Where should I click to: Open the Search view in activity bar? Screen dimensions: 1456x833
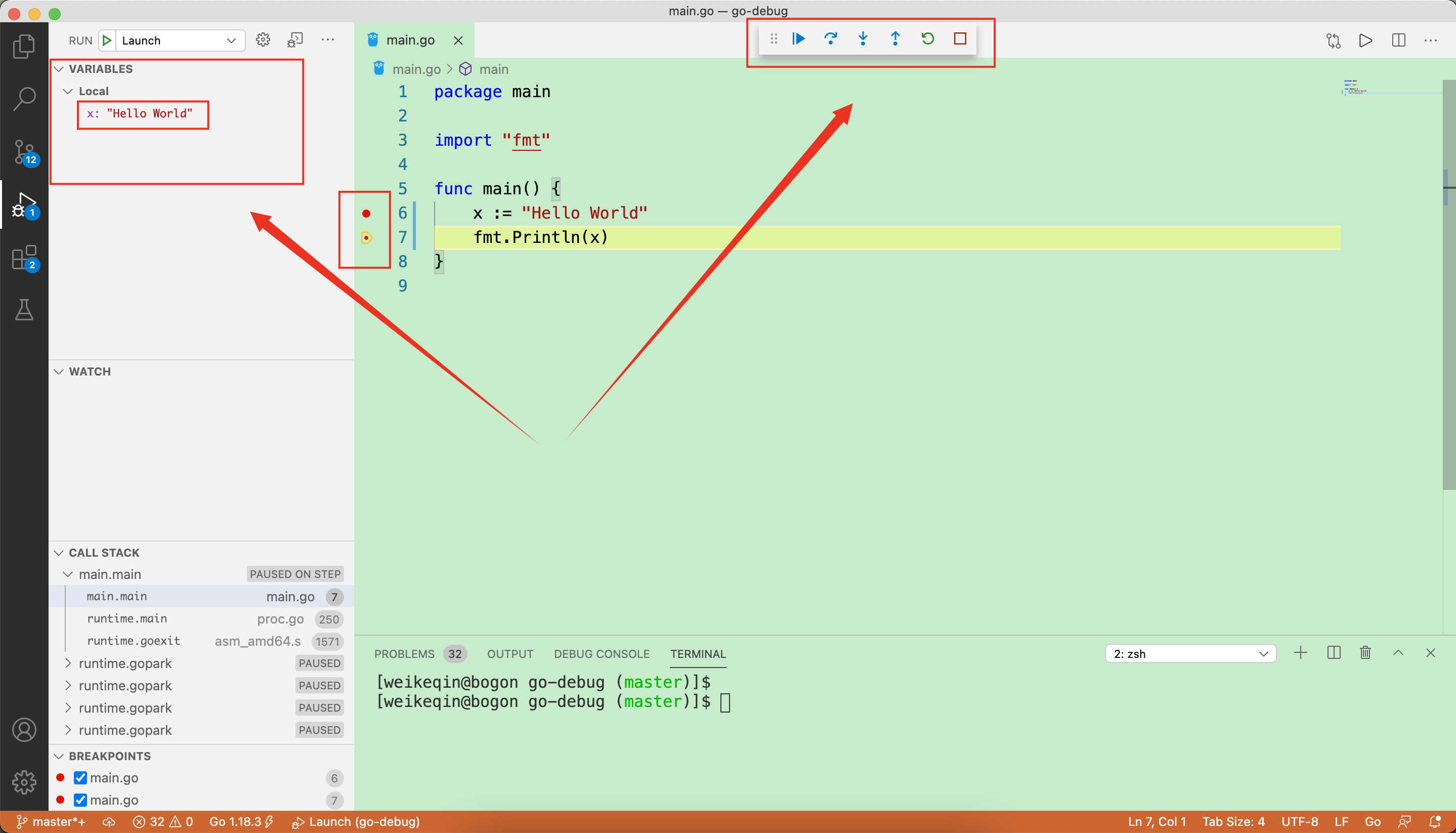[24, 98]
